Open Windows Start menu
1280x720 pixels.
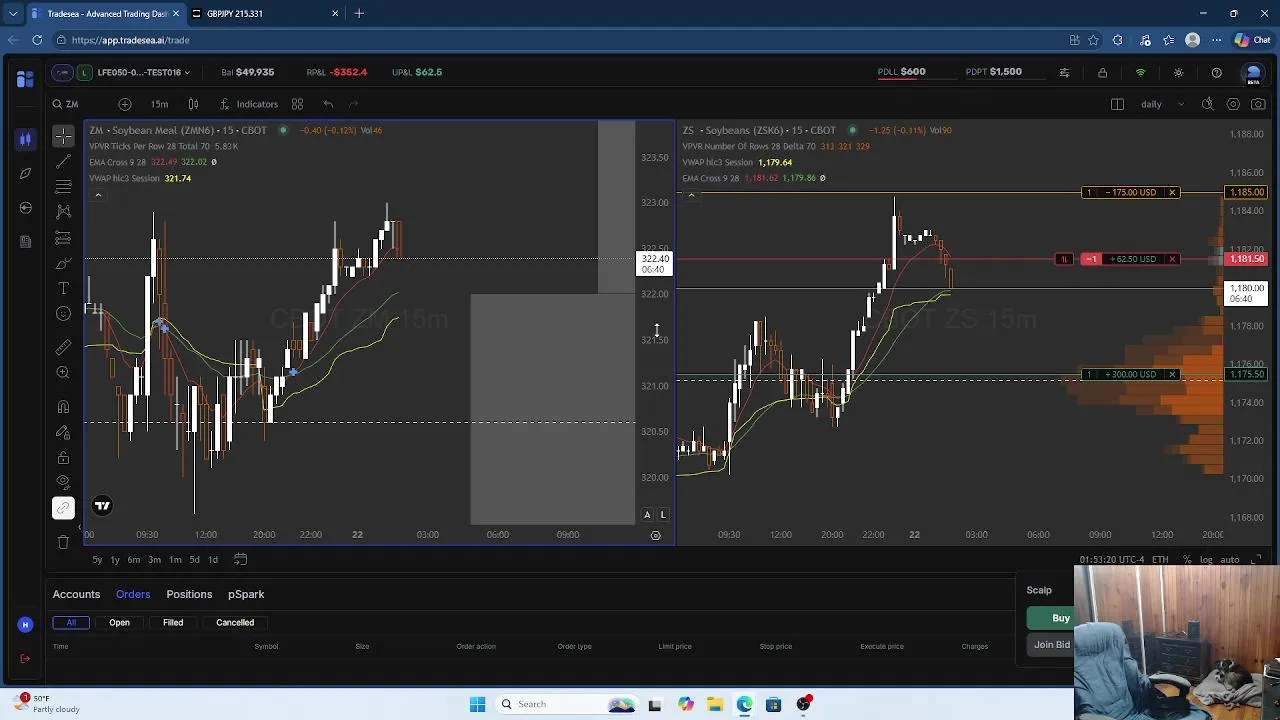pyautogui.click(x=477, y=704)
